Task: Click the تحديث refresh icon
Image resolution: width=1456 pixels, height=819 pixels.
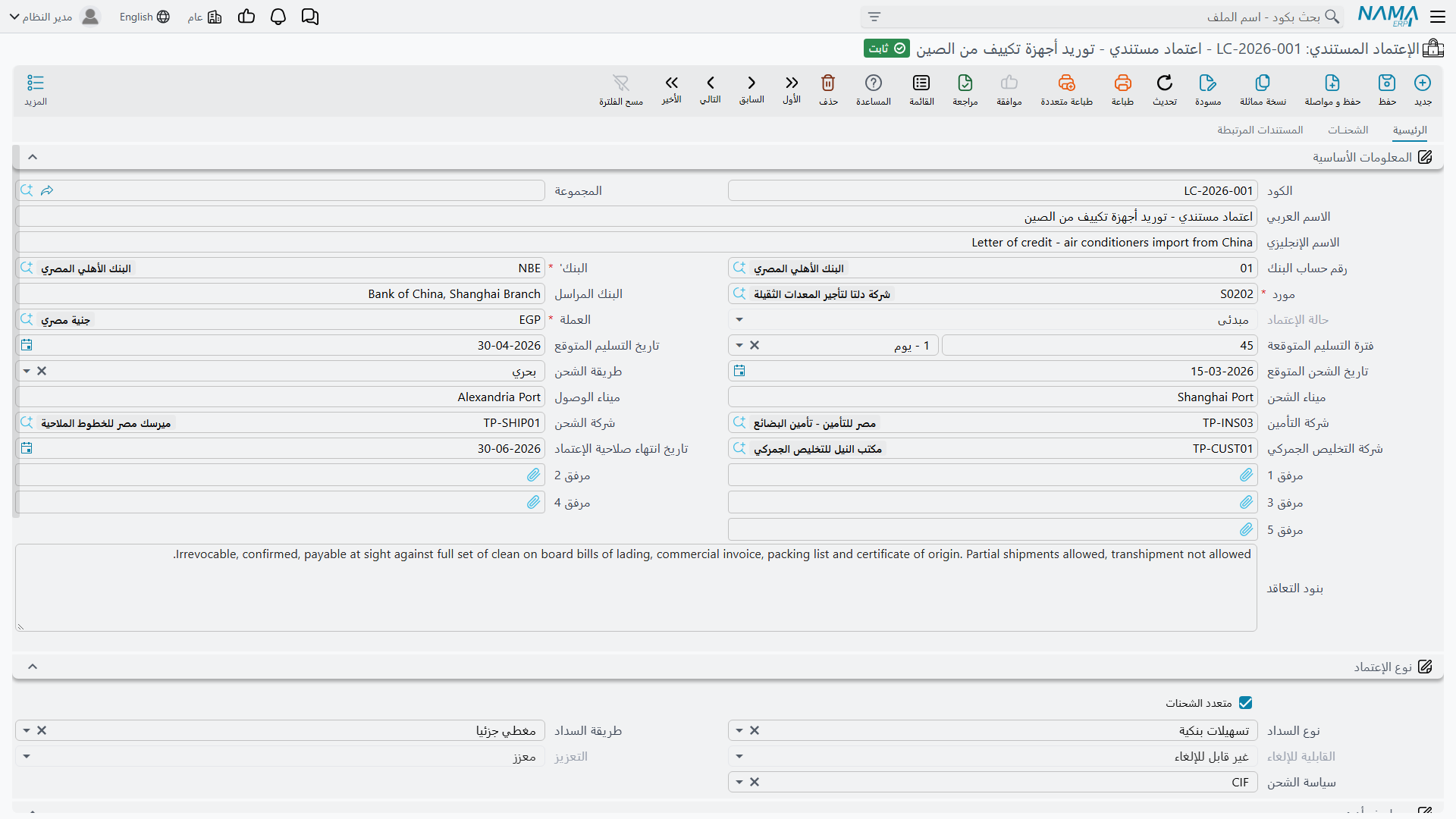Action: (x=1165, y=83)
